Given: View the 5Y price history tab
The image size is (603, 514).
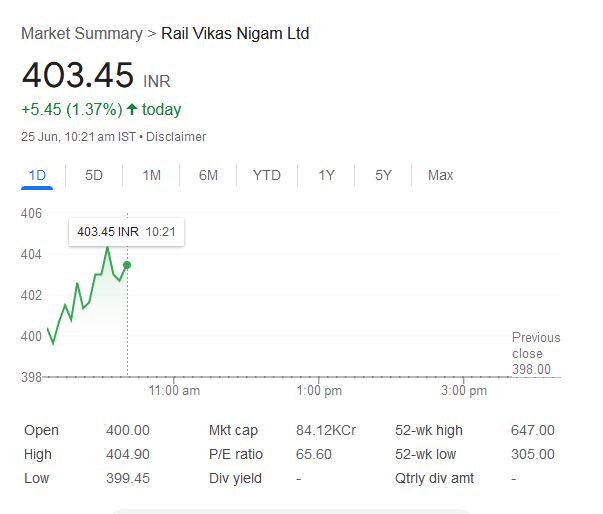Looking at the screenshot, I should pos(383,175).
